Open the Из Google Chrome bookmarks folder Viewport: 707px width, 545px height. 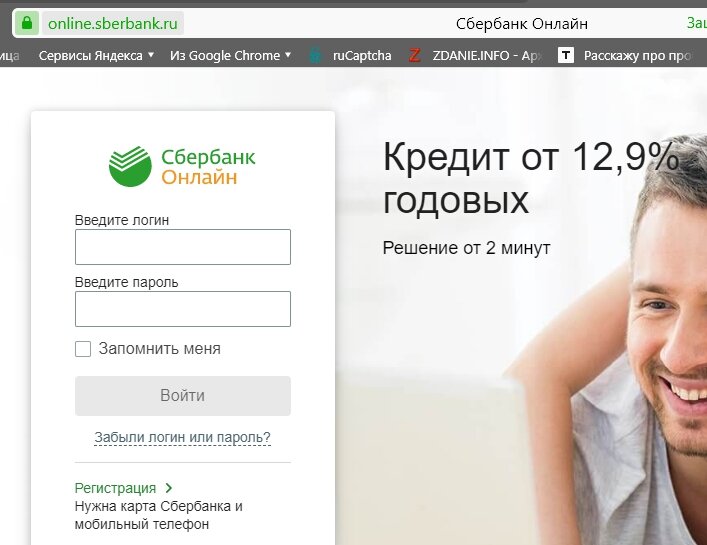pos(230,55)
